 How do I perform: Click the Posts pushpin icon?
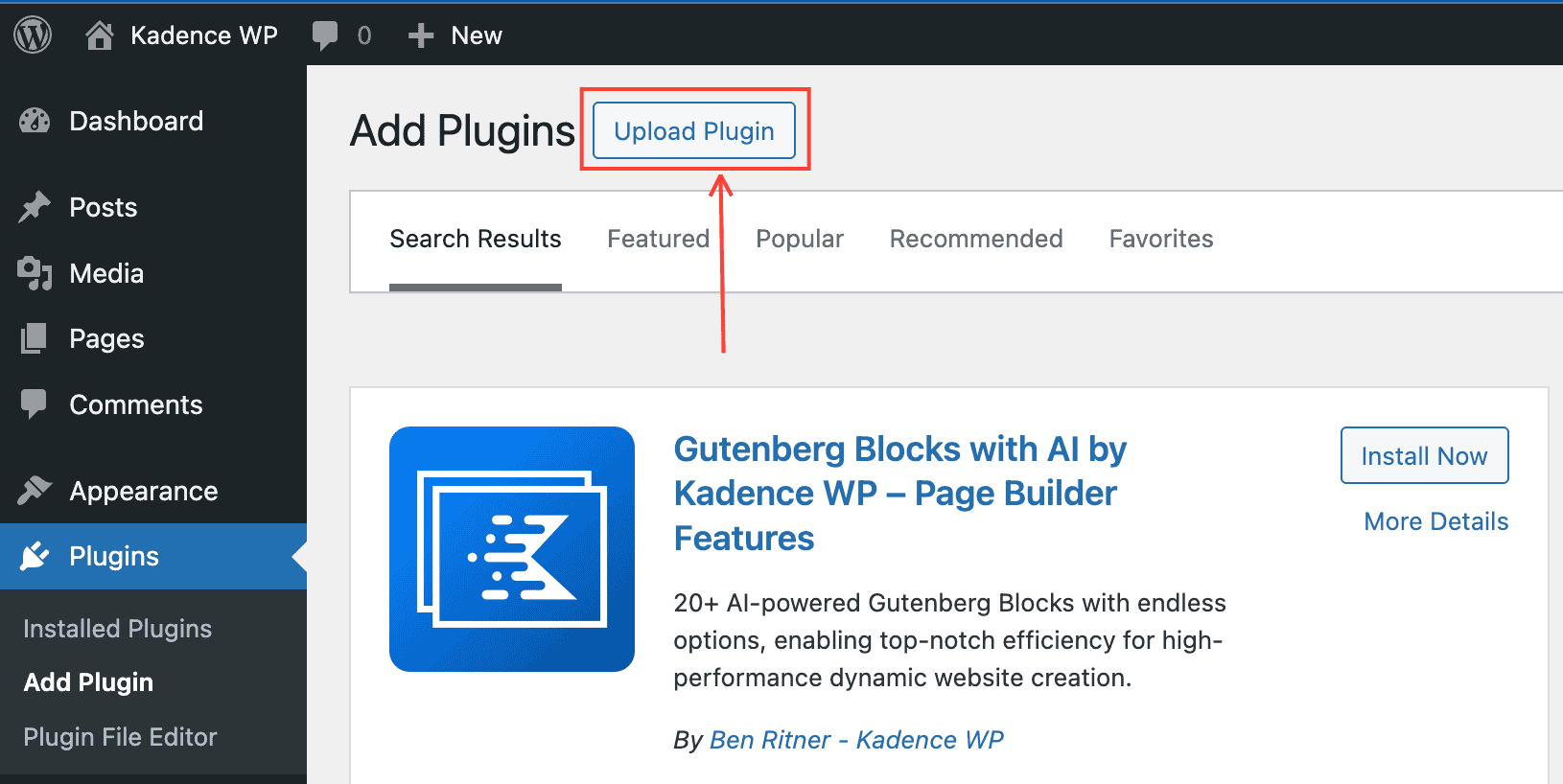tap(35, 207)
